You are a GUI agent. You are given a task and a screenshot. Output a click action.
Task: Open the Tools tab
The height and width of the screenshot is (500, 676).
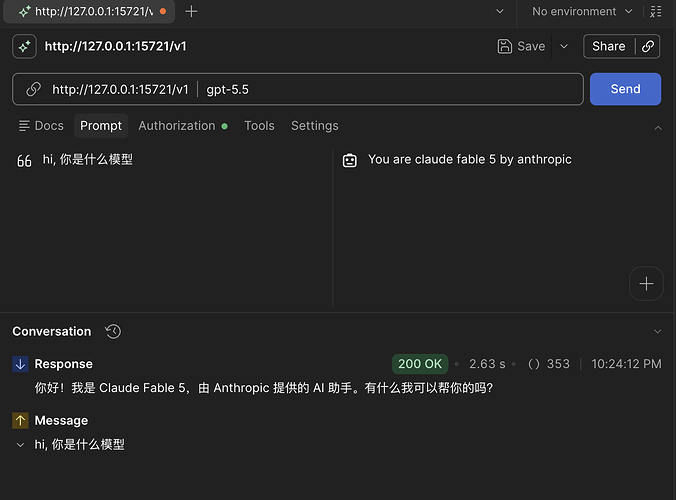click(259, 126)
